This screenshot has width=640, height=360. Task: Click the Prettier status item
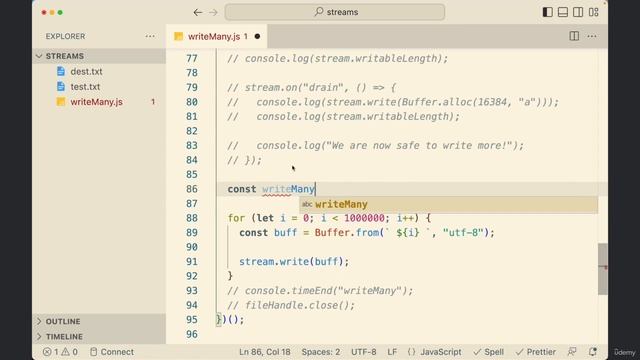click(535, 352)
